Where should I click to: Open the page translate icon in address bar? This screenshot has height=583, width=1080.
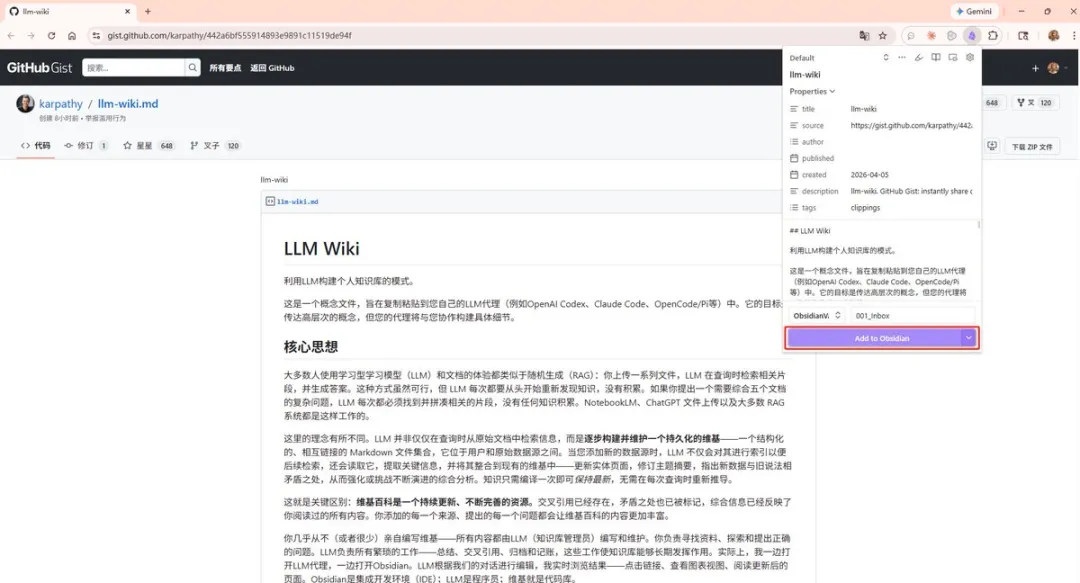click(864, 35)
